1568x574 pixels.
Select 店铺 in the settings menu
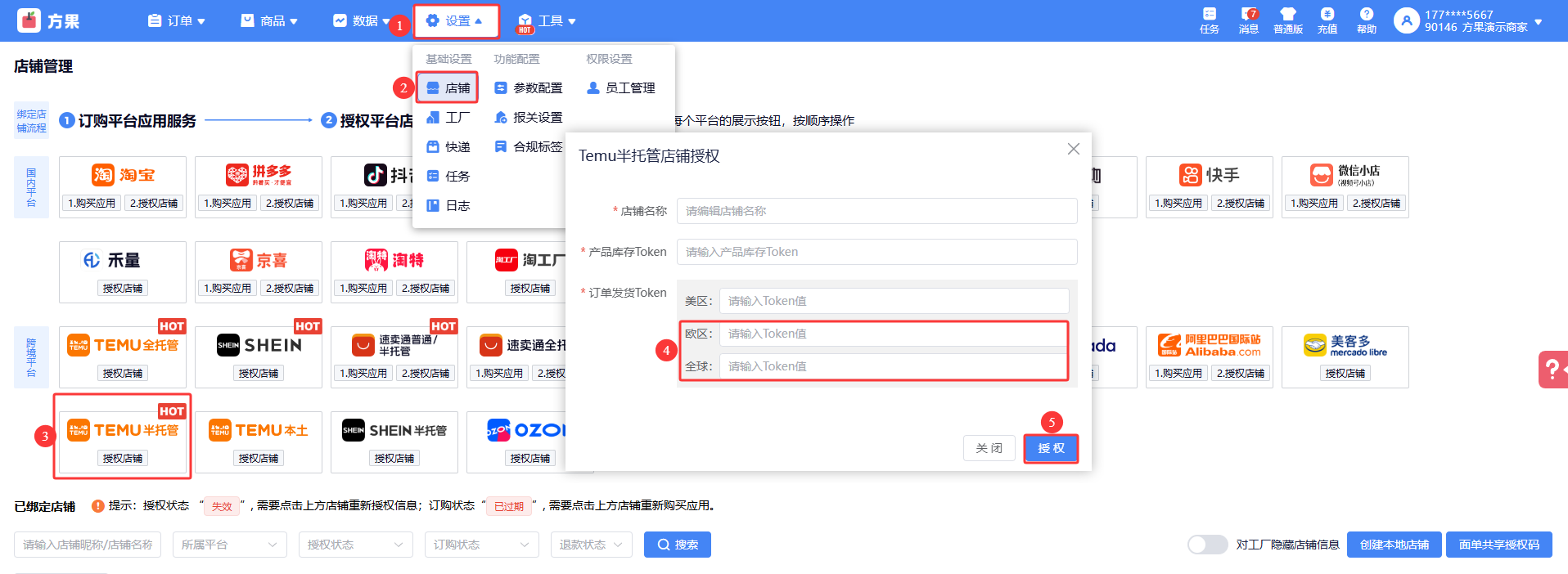[x=448, y=87]
